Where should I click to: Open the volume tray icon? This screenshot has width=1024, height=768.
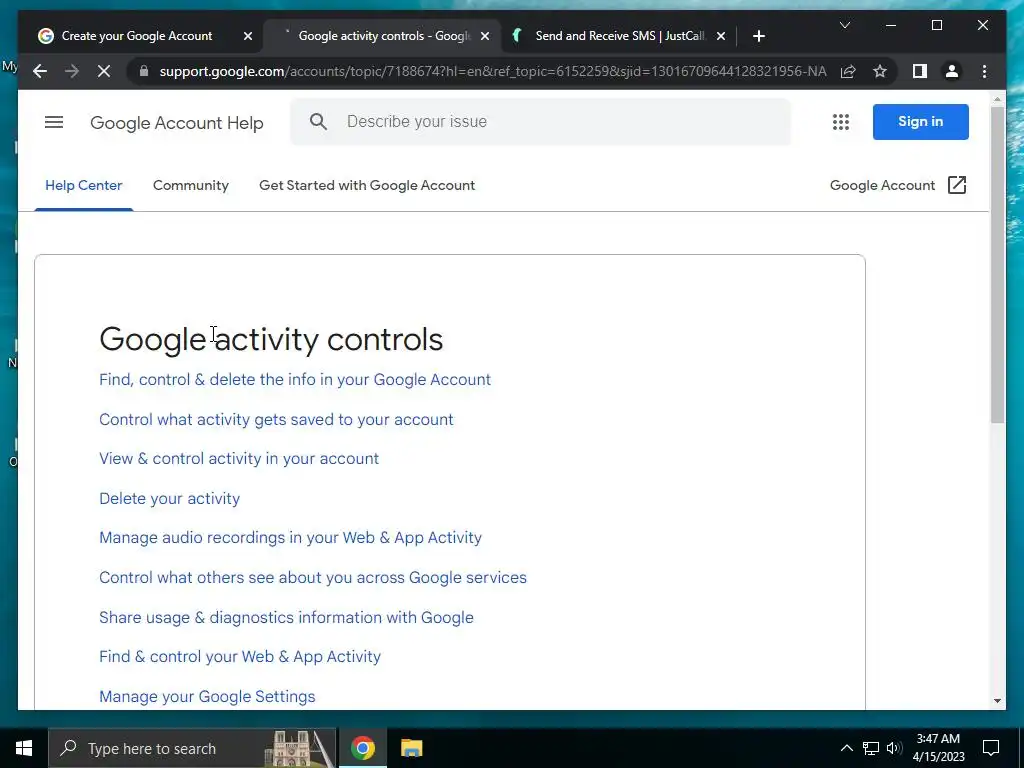pos(894,748)
